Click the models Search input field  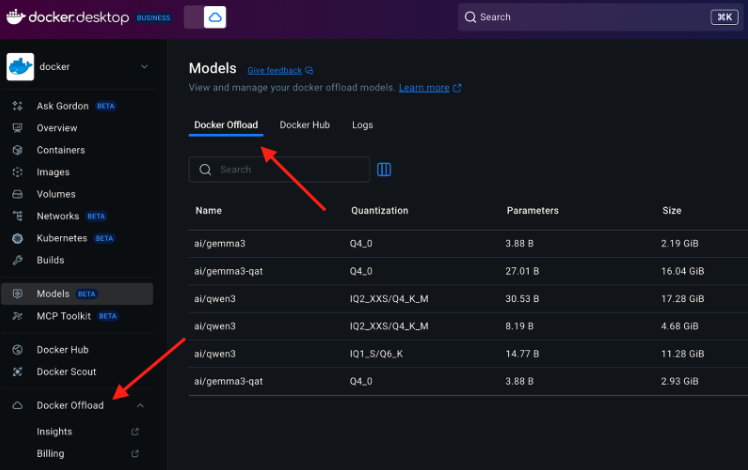280,169
